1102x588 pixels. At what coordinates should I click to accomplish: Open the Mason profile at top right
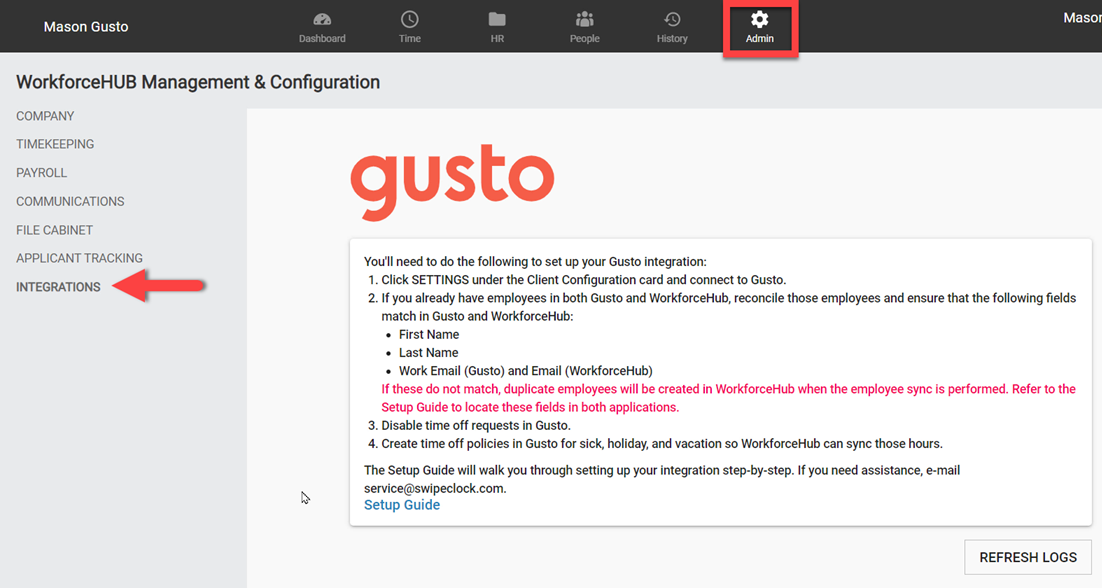(x=1083, y=16)
